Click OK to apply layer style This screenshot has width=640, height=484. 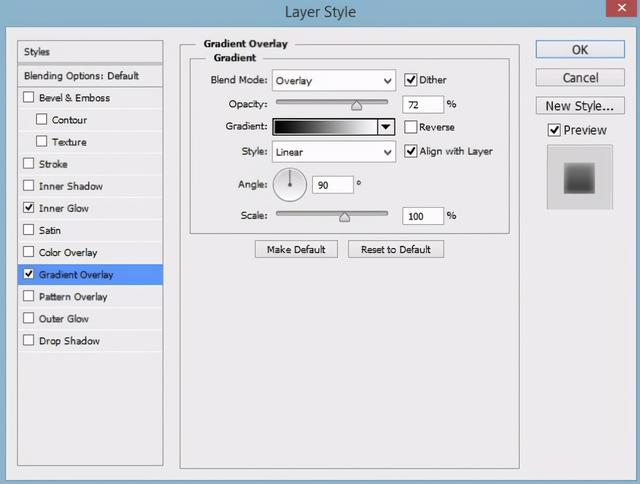click(x=580, y=49)
